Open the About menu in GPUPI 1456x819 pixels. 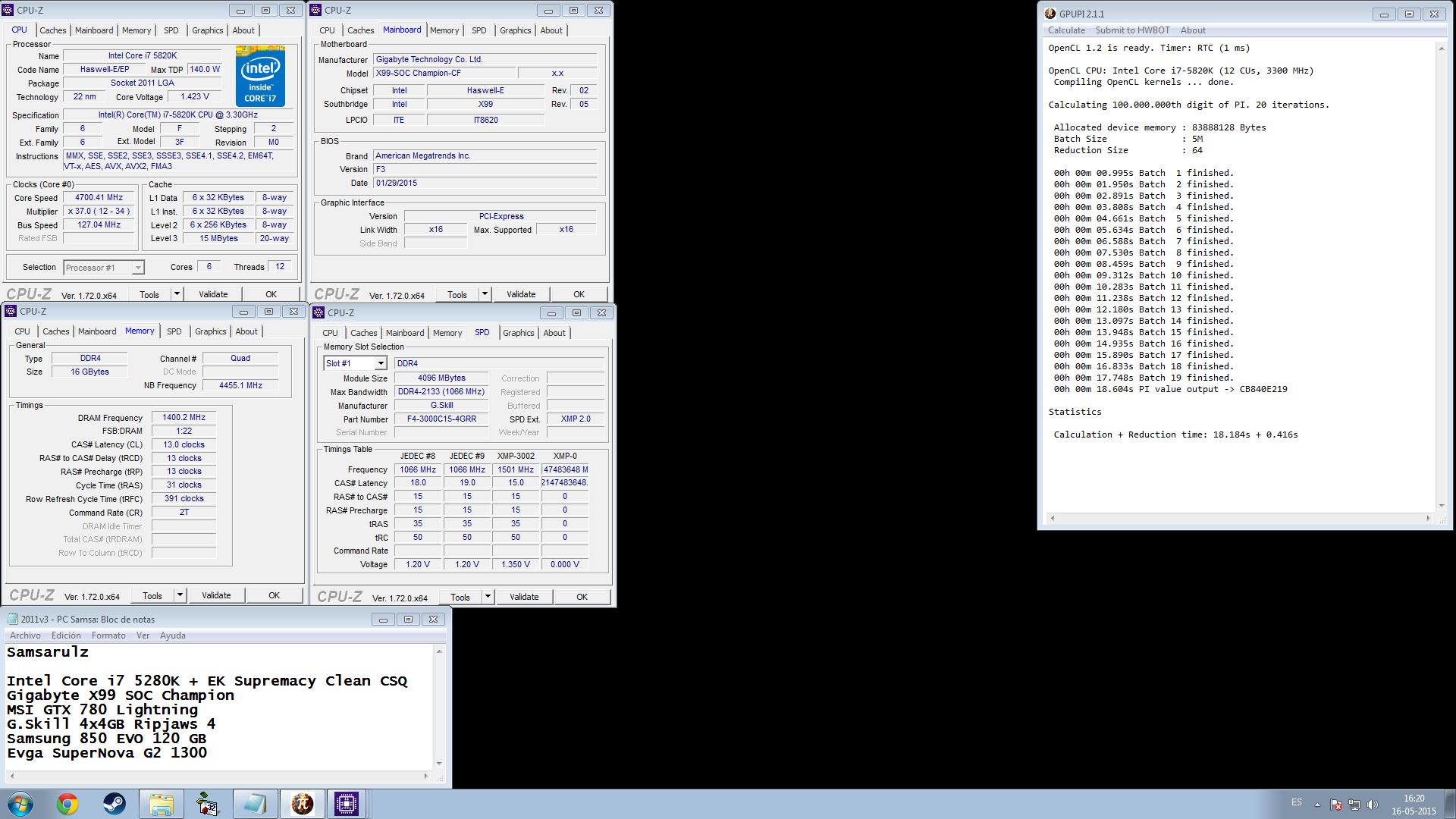tap(1193, 30)
